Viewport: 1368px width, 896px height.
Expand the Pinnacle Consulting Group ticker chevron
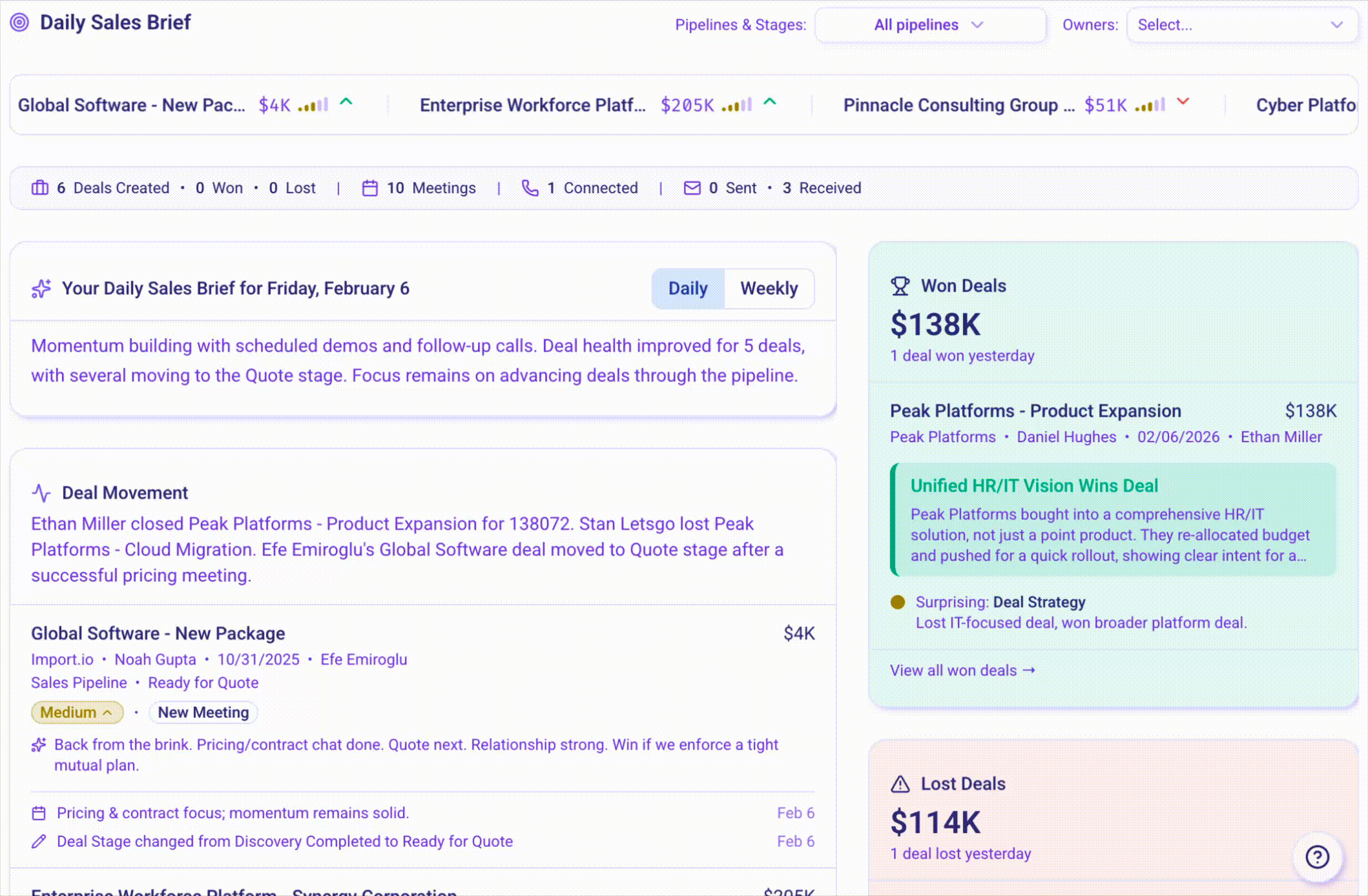click(x=1183, y=102)
